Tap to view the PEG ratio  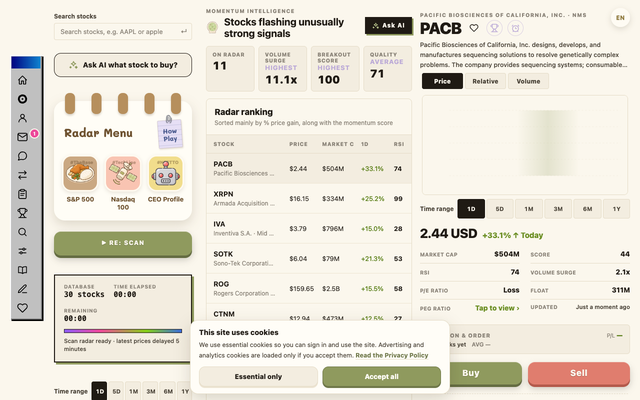497,308
